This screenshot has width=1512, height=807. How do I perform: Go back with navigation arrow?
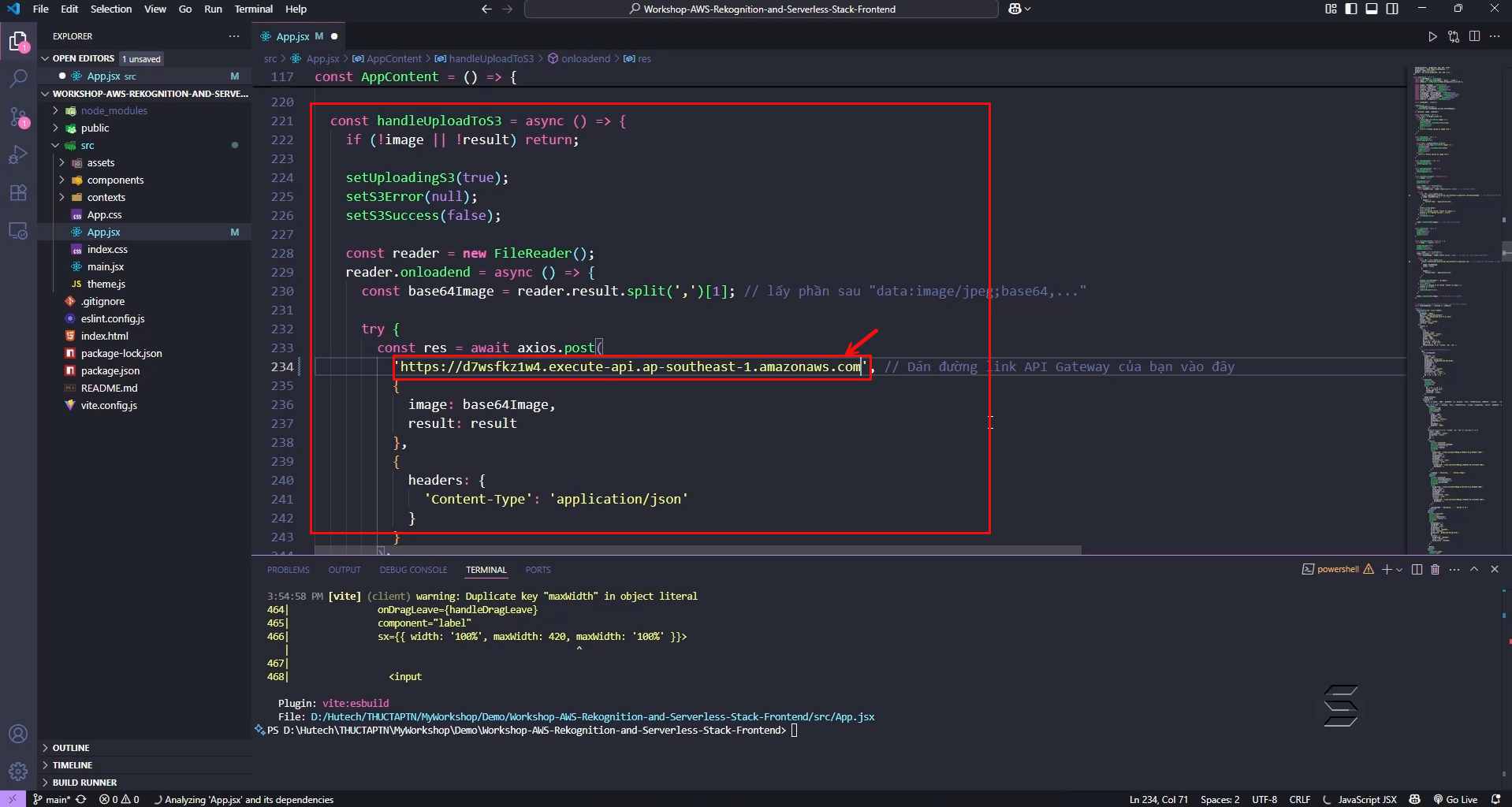pyautogui.click(x=486, y=9)
